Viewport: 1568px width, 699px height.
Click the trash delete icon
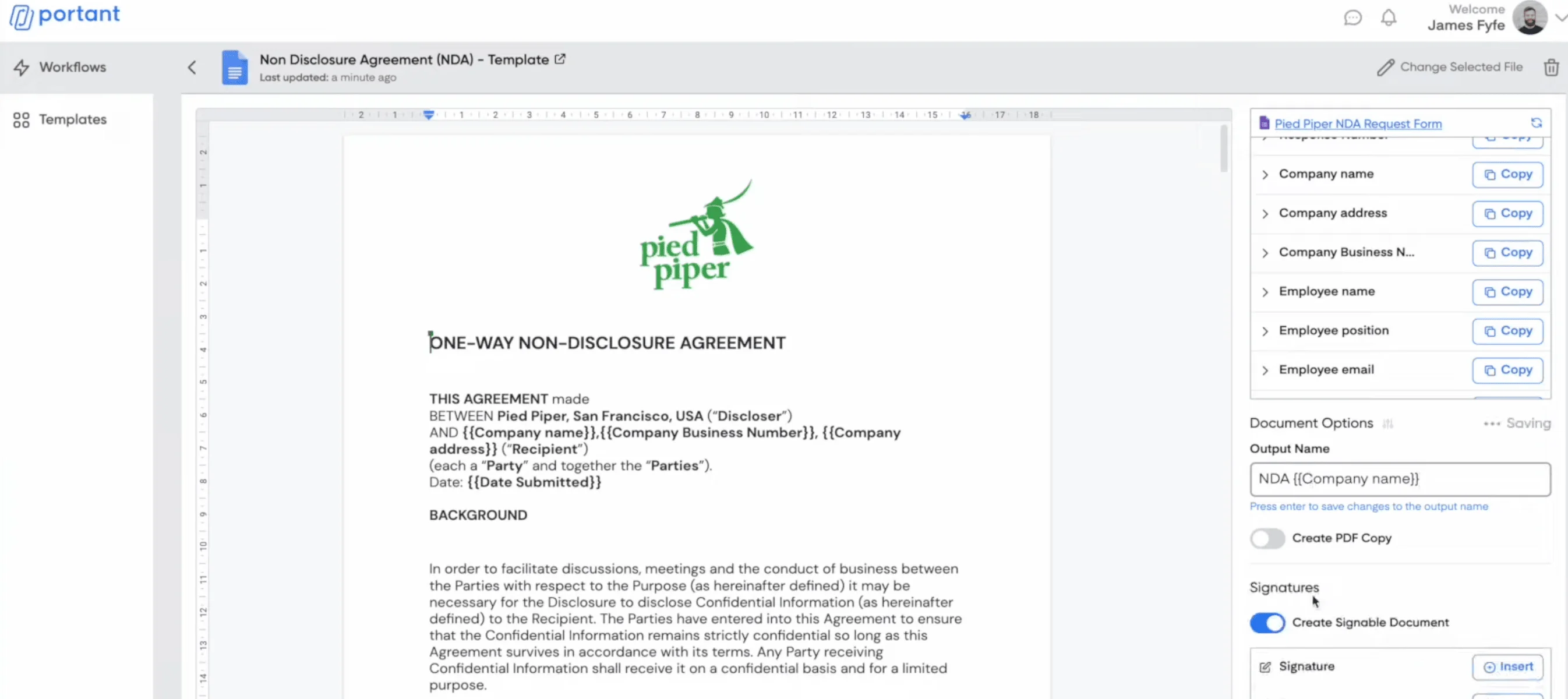click(1551, 67)
